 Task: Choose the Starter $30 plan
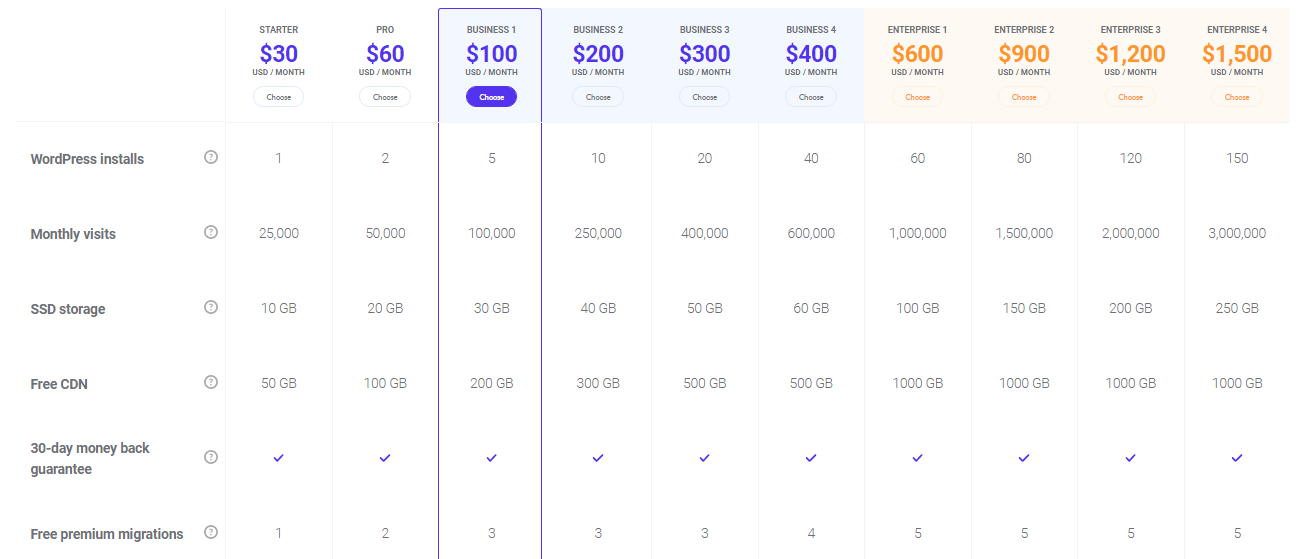click(279, 97)
